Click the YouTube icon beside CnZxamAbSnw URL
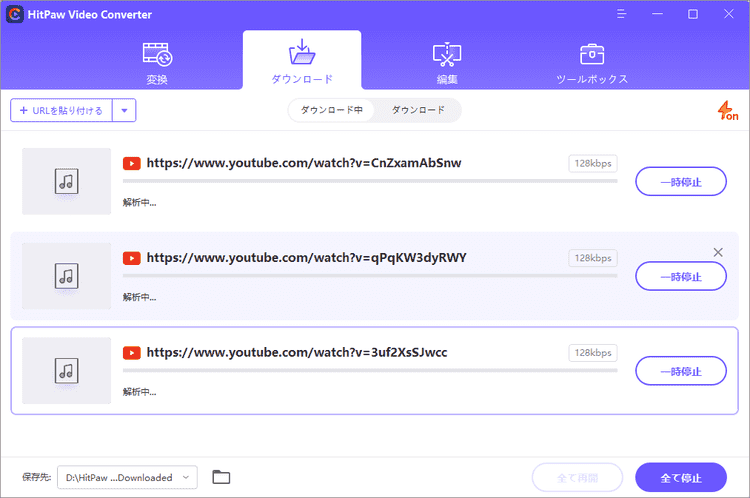Viewport: 750px width, 498px height. click(132, 164)
